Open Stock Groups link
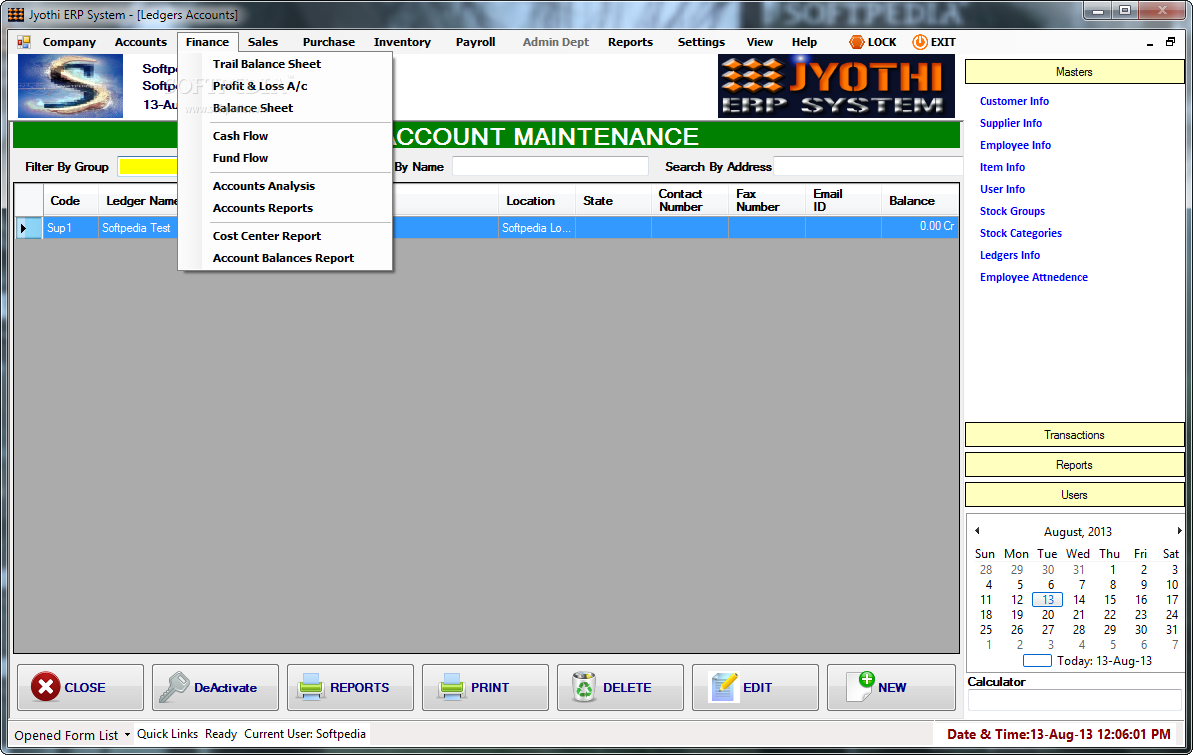Screen dimensions: 1193x755 (1012, 211)
